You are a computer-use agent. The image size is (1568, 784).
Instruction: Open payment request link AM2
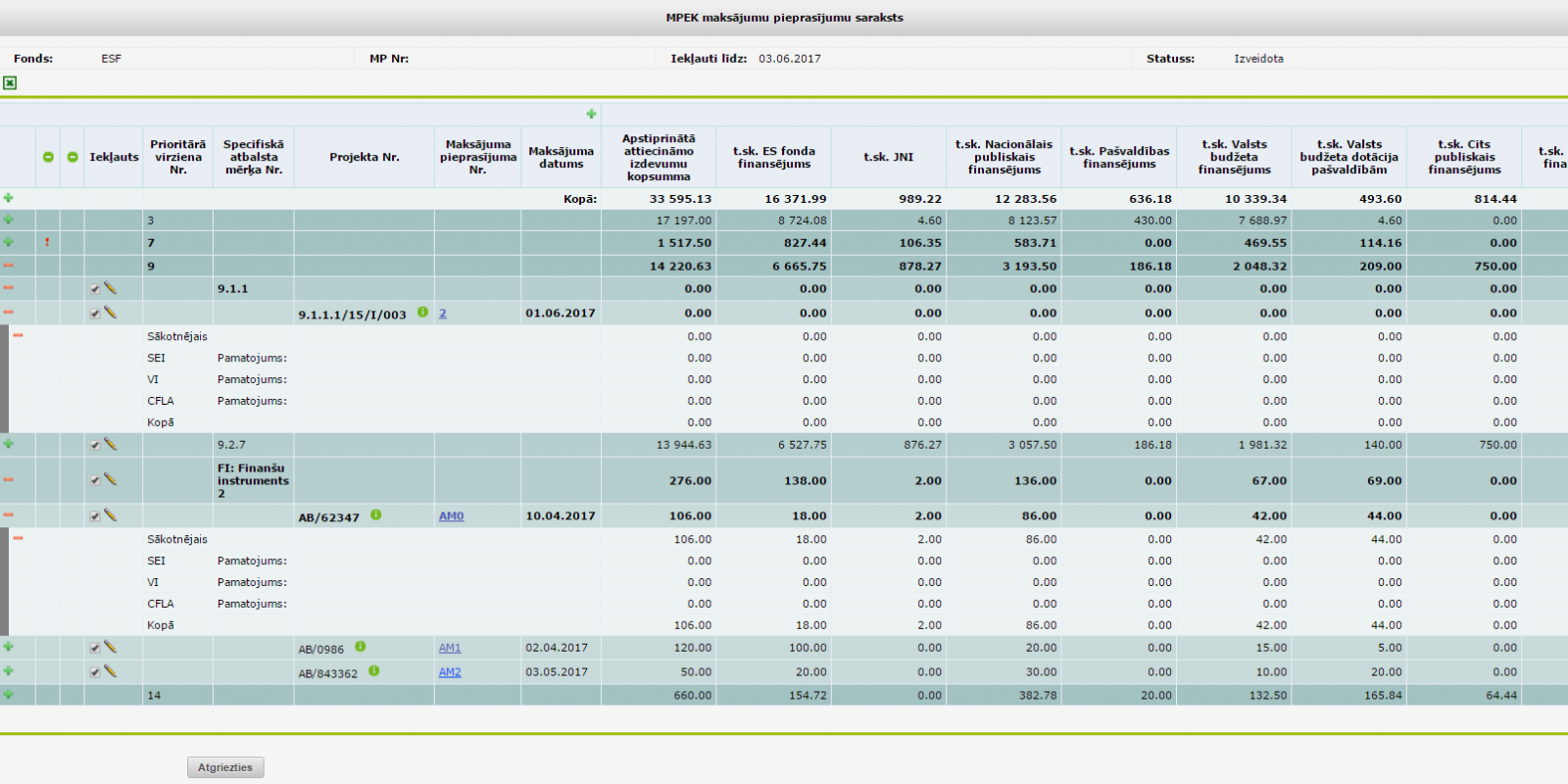tap(450, 672)
